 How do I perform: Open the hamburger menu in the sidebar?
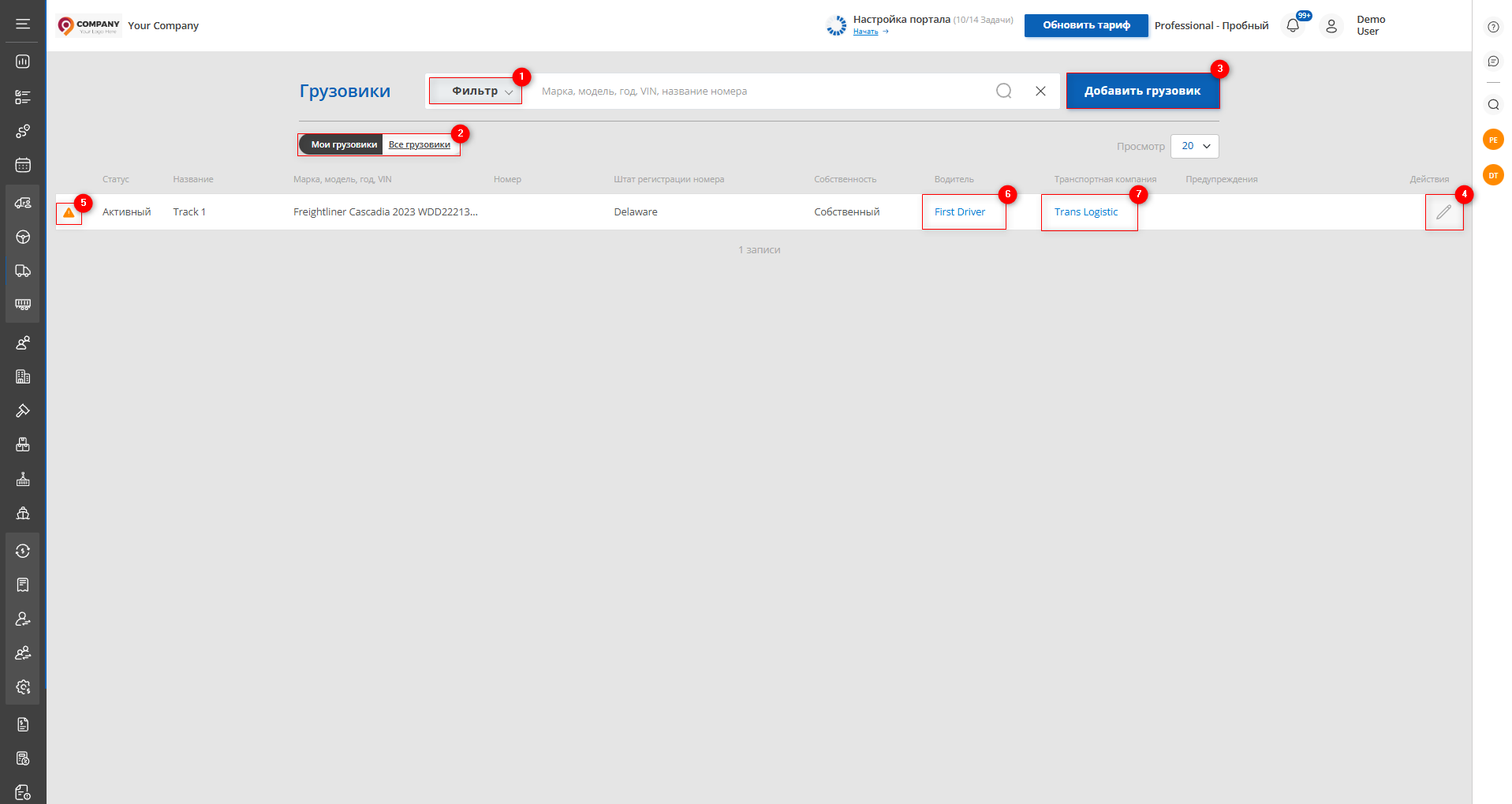click(23, 24)
